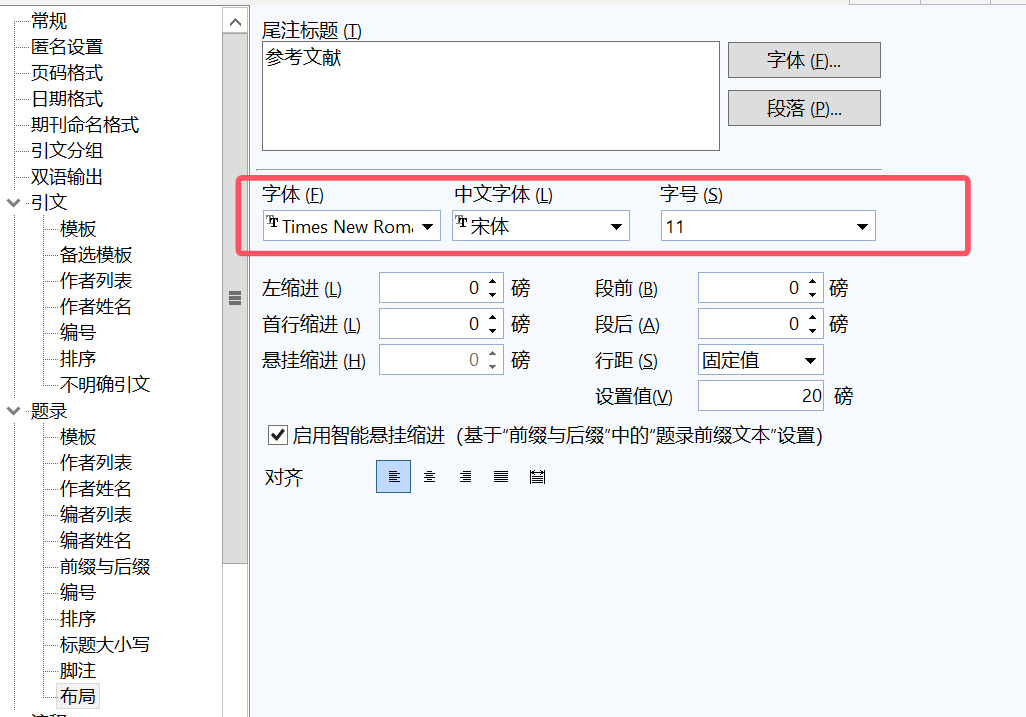Viewport: 1026px width, 717px height.
Task: Select 作者姓名 under 引文
Action: tap(96, 307)
